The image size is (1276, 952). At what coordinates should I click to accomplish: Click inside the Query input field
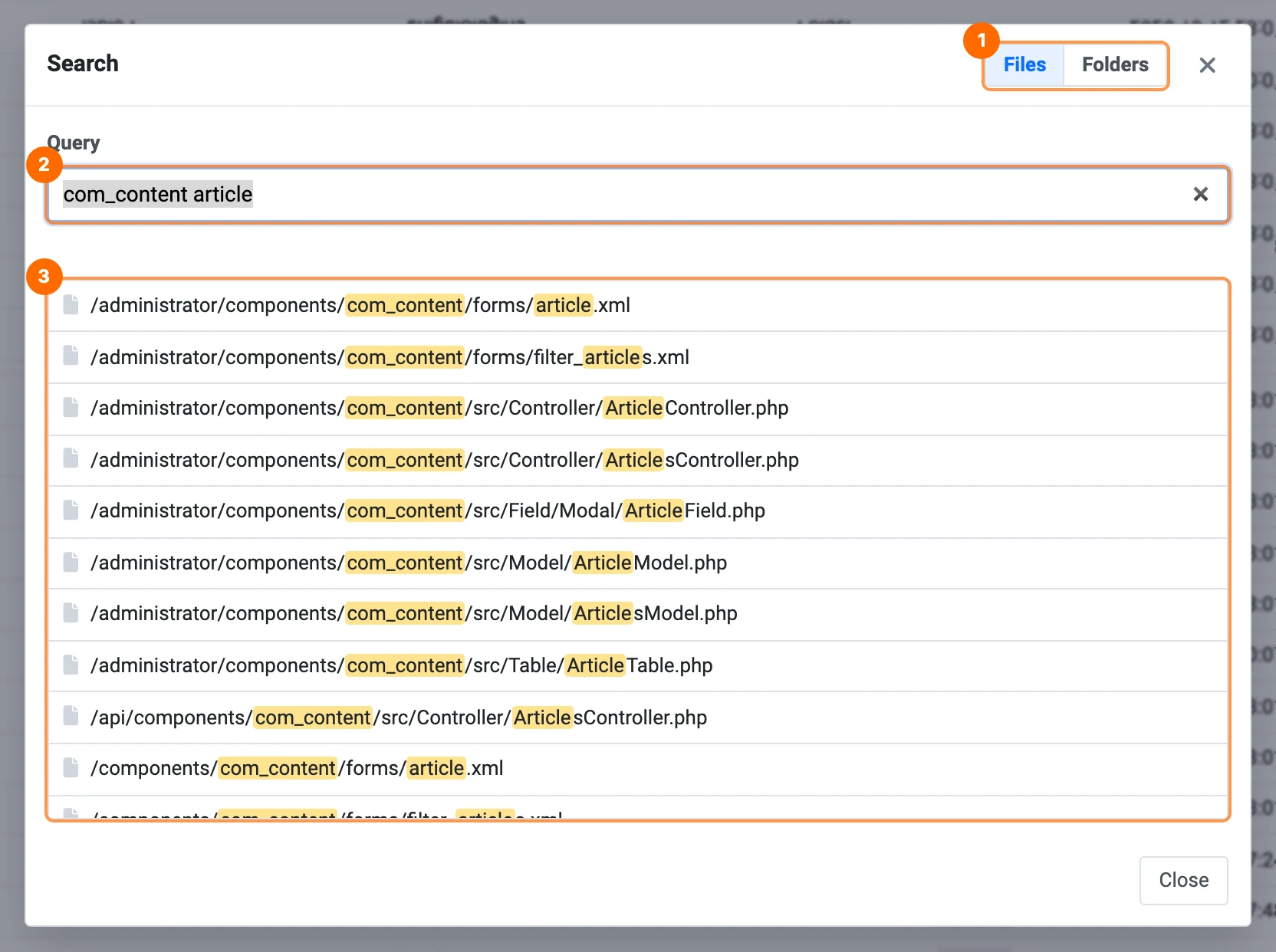[x=638, y=195]
